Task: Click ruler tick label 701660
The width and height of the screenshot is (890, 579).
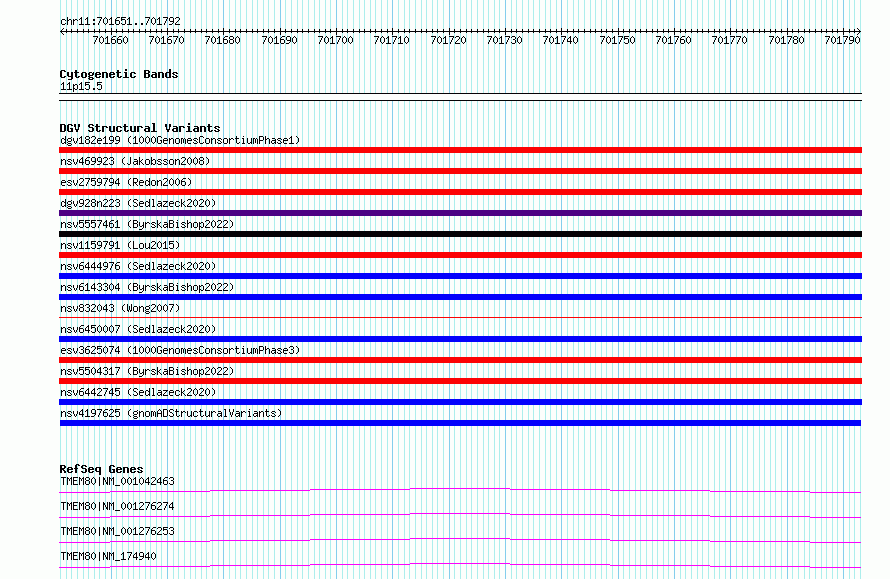Action: pos(110,40)
